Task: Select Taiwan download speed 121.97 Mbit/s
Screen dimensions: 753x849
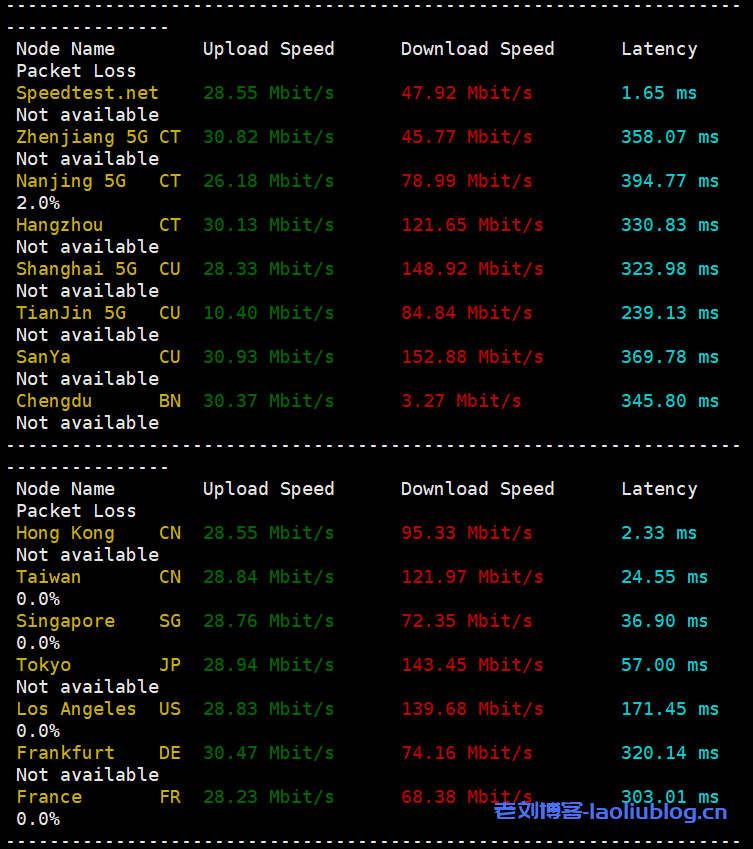Action: pyautogui.click(x=472, y=577)
